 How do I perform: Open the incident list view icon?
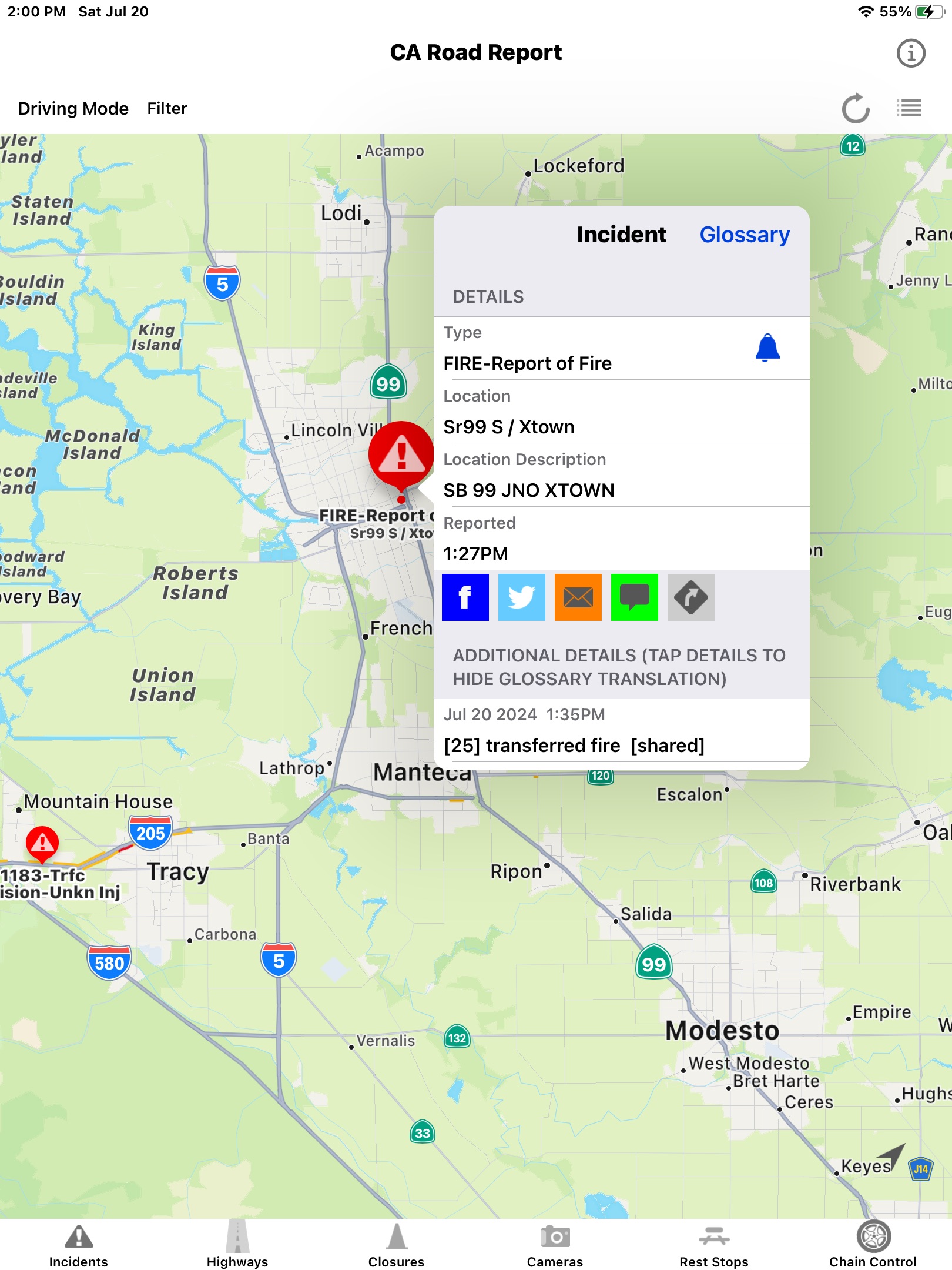pyautogui.click(x=909, y=108)
